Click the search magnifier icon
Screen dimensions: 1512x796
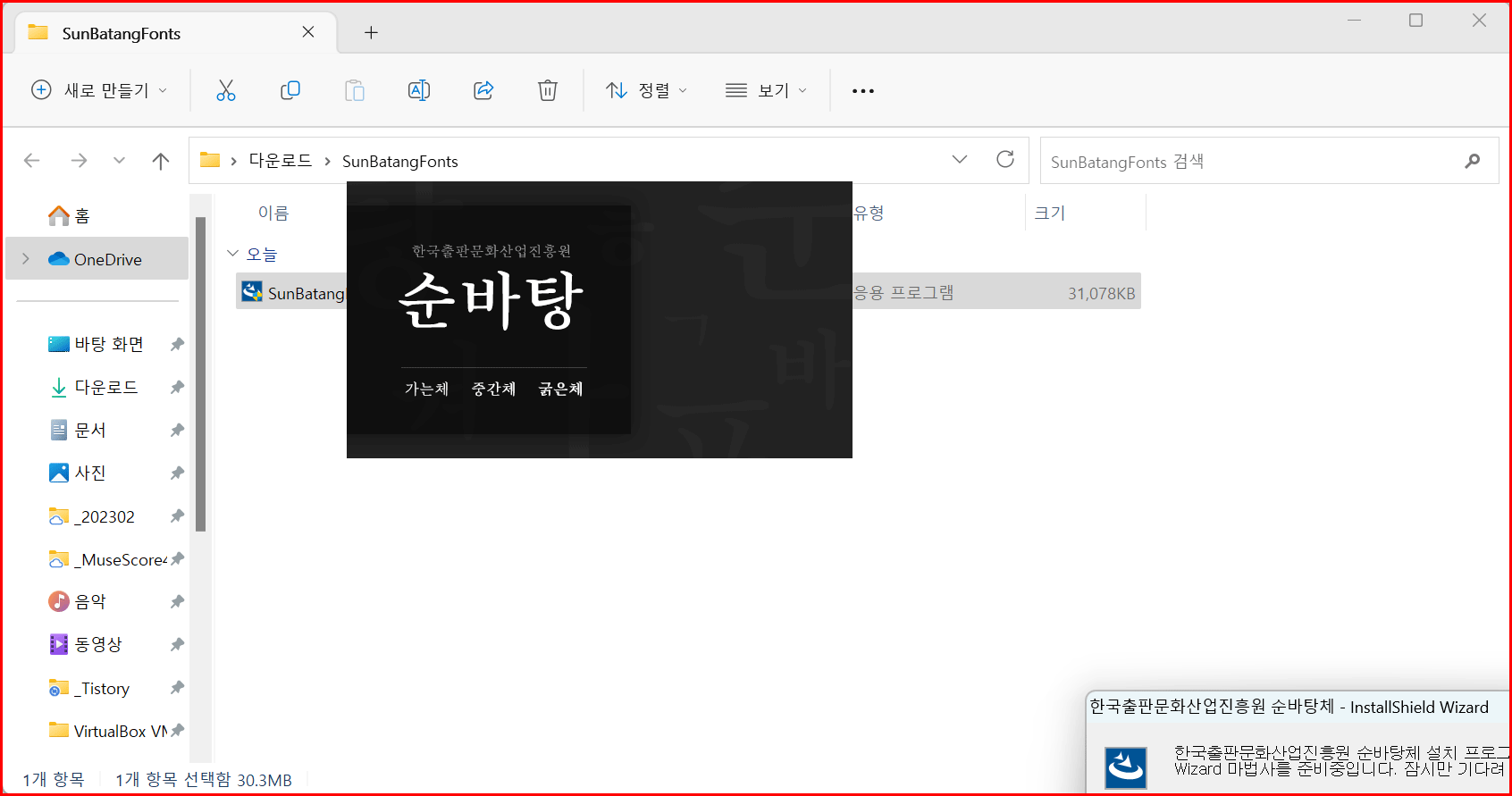click(1473, 162)
